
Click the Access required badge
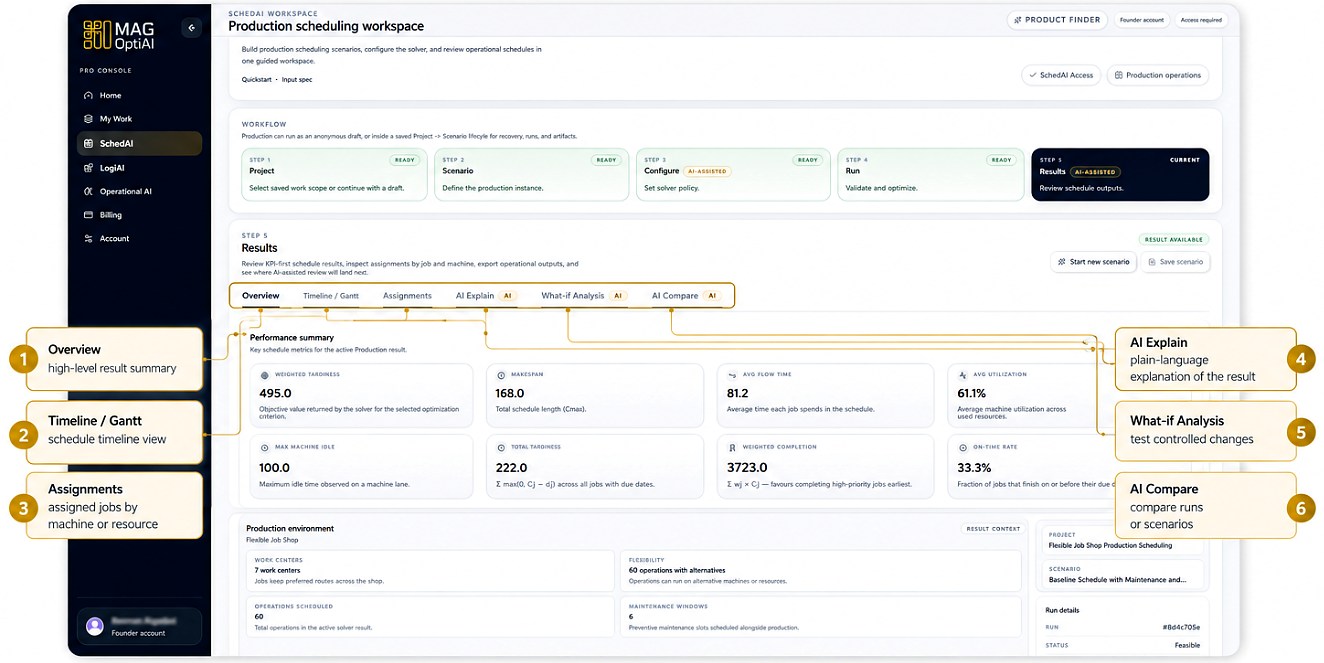(x=1201, y=19)
